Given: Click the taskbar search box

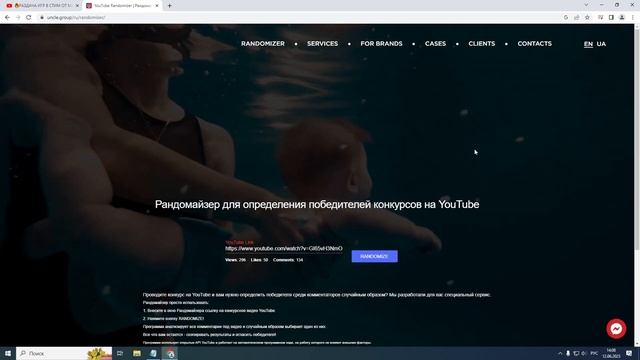Looking at the screenshot, I should coord(64,353).
